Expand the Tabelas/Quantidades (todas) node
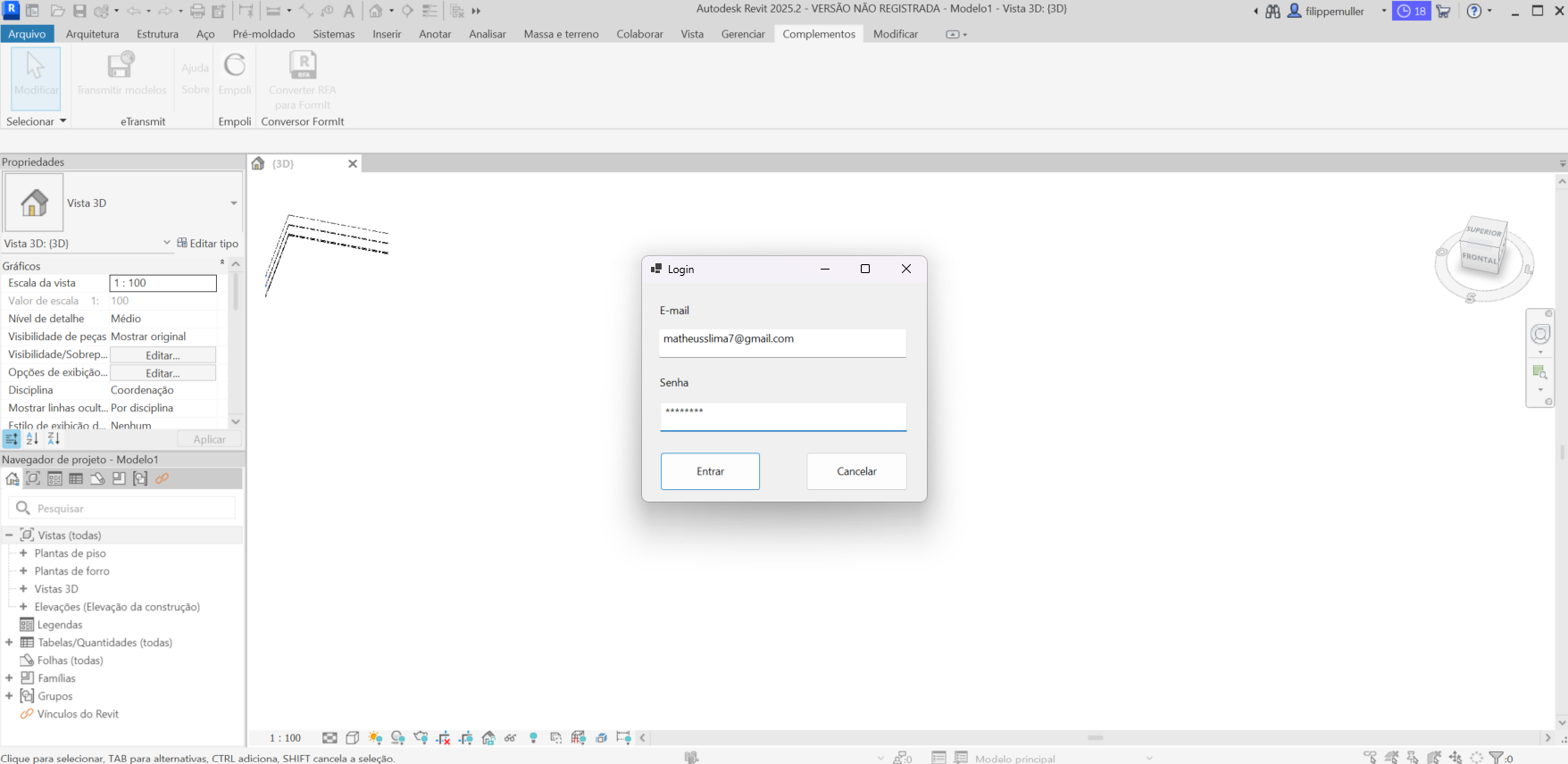Screen dimensions: 1568x764 point(9,642)
